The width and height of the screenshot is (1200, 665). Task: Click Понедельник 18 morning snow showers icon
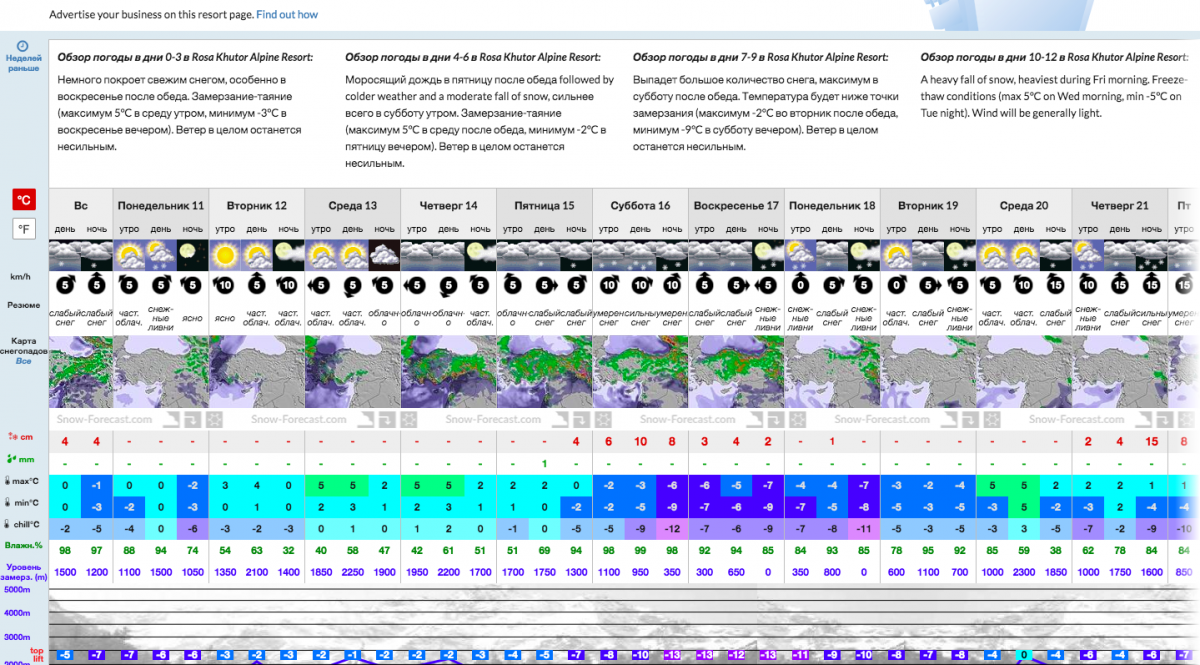[801, 254]
